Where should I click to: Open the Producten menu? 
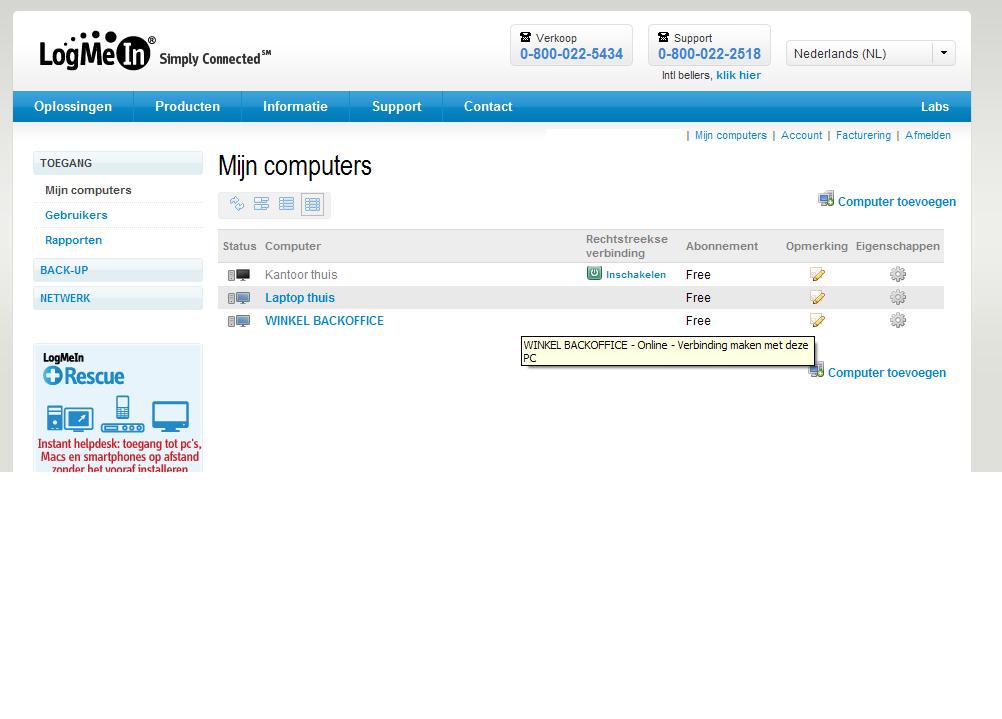187,107
